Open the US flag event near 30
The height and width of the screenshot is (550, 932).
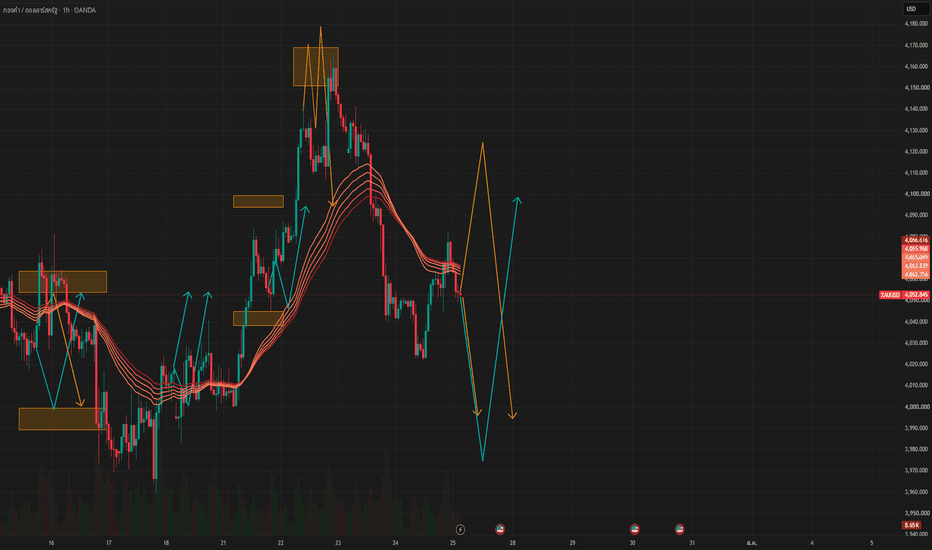(635, 529)
